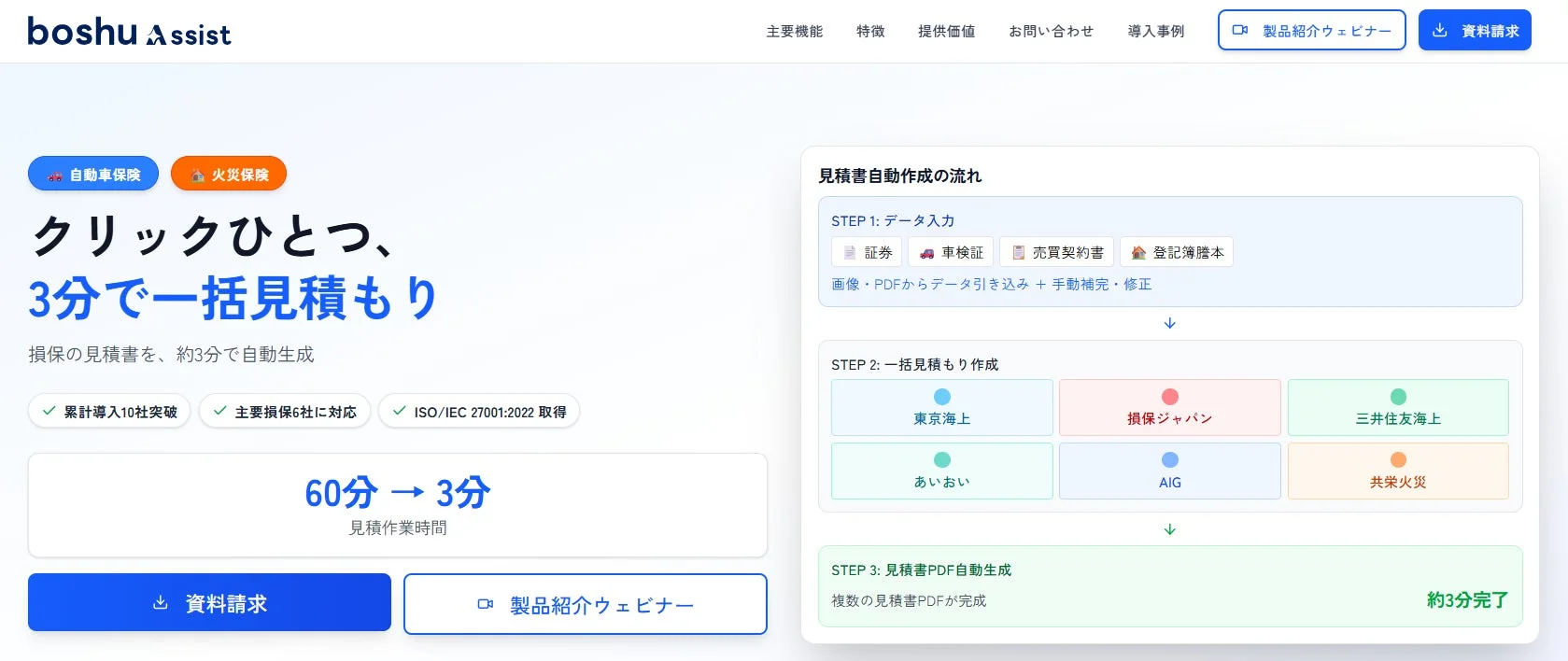Click the down arrow below STEP 1
1568x661 pixels.
click(x=1170, y=323)
